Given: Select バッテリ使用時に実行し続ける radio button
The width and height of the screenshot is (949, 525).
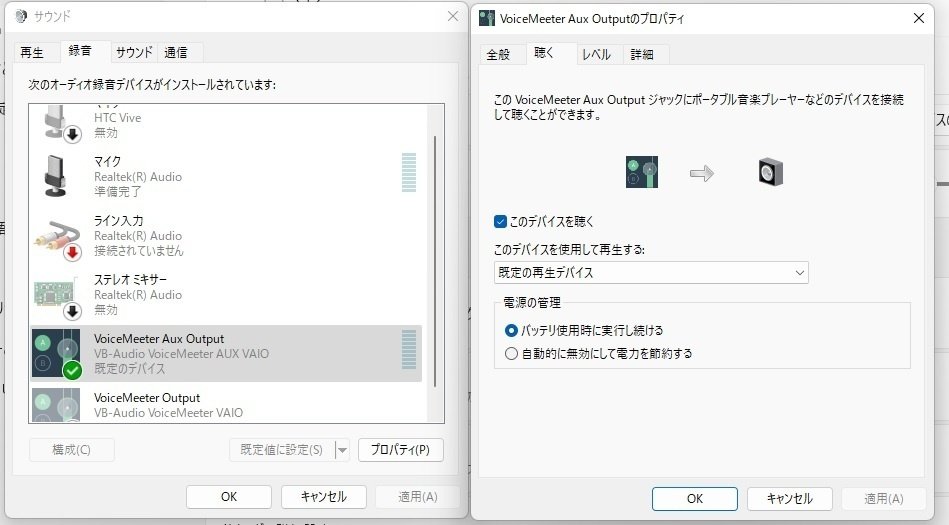Looking at the screenshot, I should tap(511, 331).
